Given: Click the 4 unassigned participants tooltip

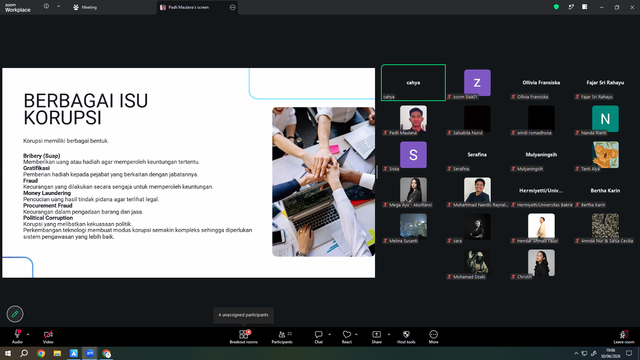Looking at the screenshot, I should pyautogui.click(x=243, y=315).
